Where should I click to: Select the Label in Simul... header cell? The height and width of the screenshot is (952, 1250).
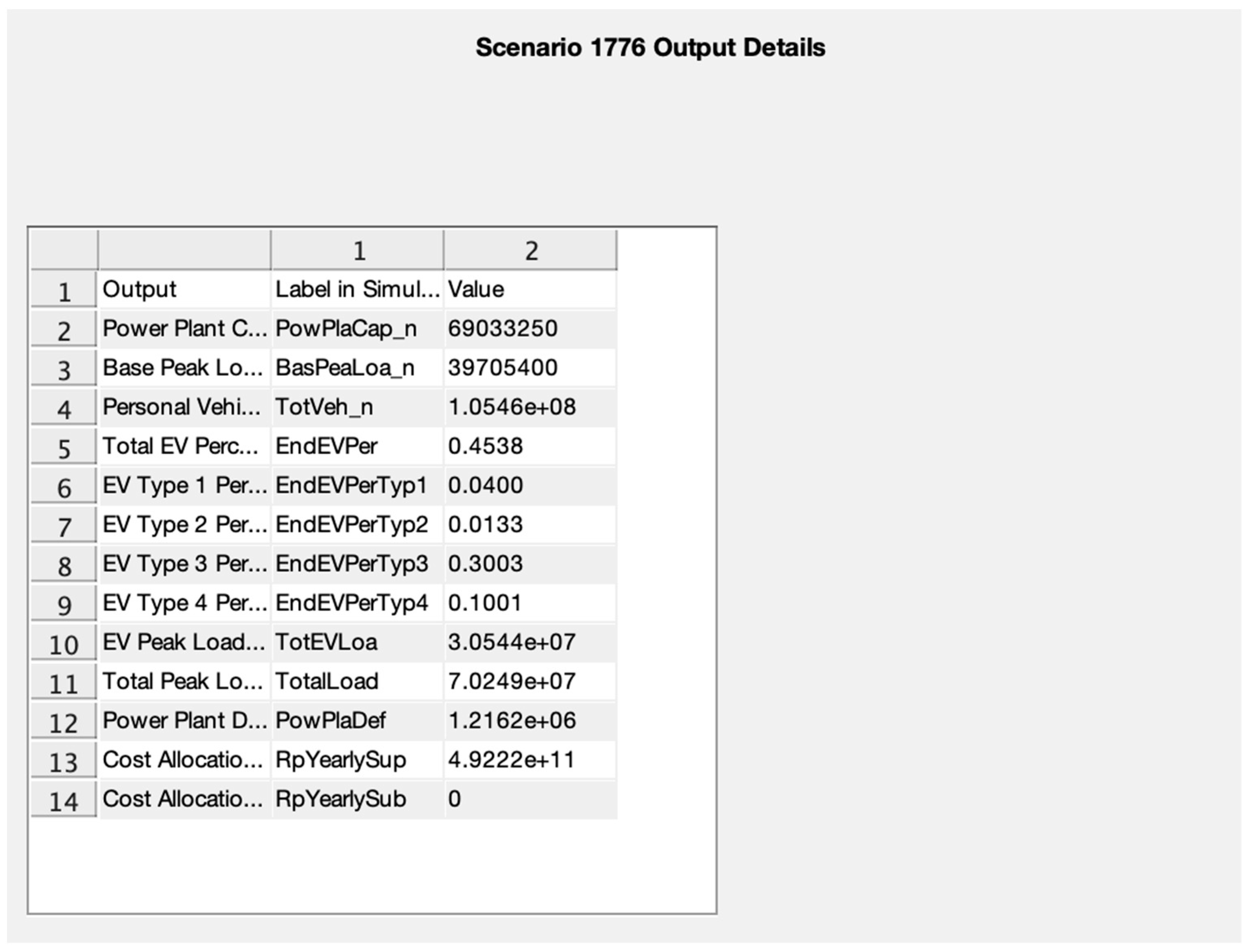[x=357, y=289]
